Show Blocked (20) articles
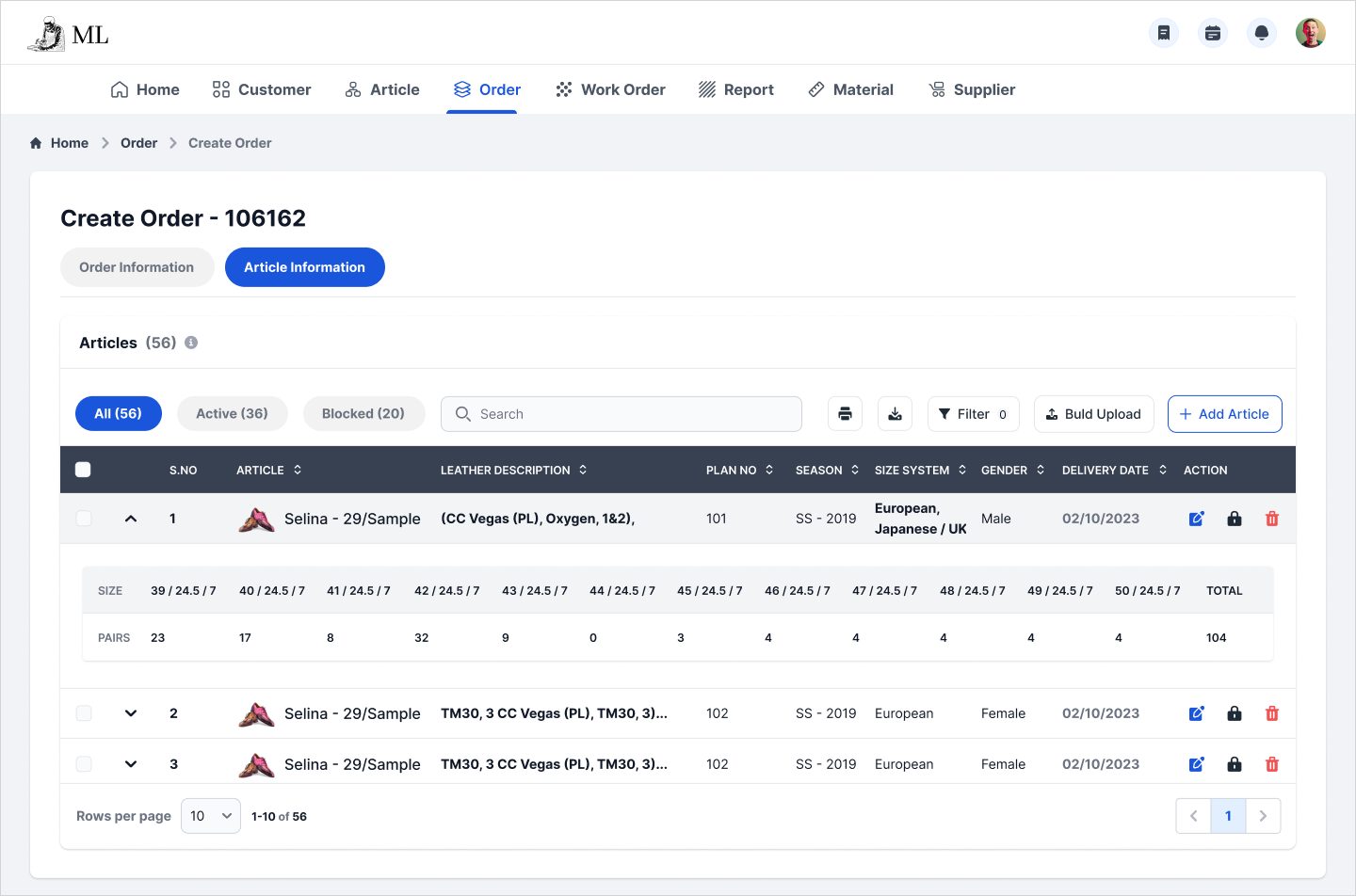Image resolution: width=1356 pixels, height=896 pixels. point(363,414)
